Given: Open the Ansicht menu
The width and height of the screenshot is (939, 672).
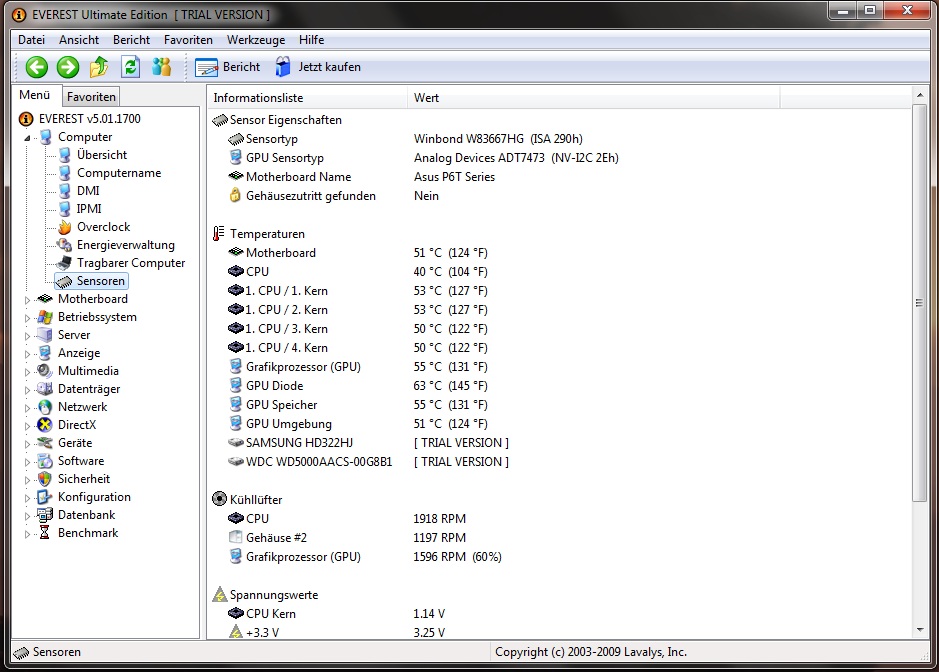Looking at the screenshot, I should [79, 40].
